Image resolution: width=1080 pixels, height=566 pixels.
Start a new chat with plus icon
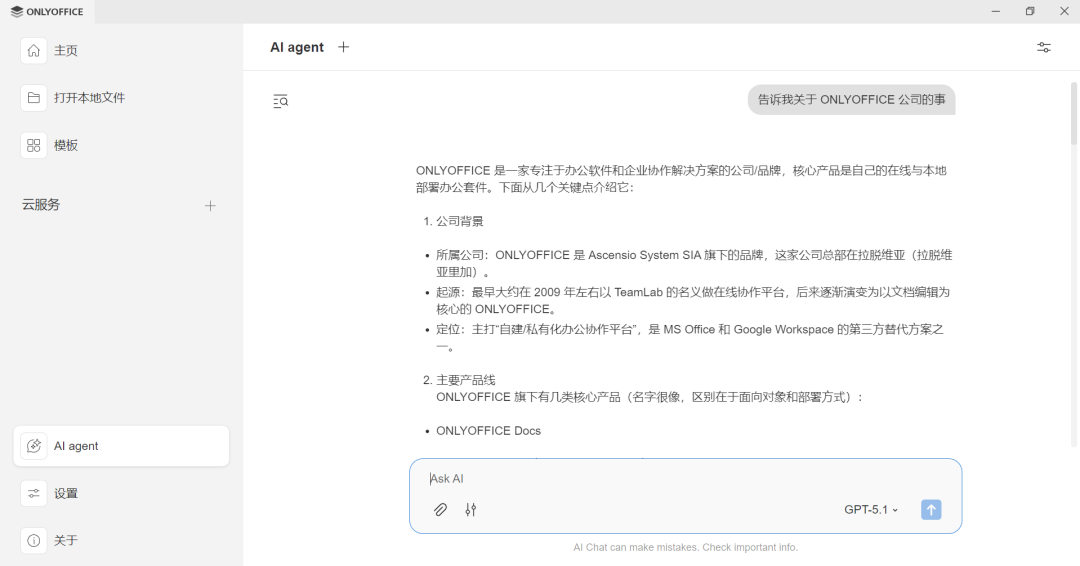coord(344,47)
